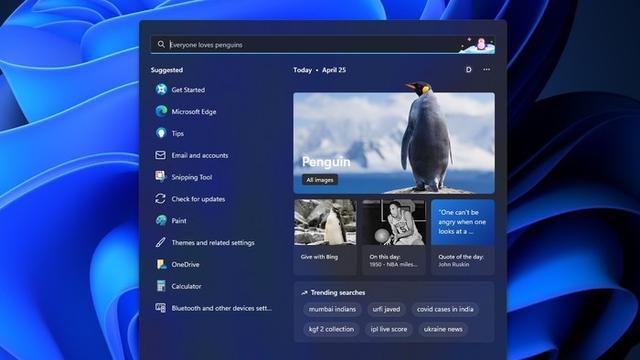Click the 'Today • April 25' heading
The width and height of the screenshot is (640, 360).
point(319,70)
